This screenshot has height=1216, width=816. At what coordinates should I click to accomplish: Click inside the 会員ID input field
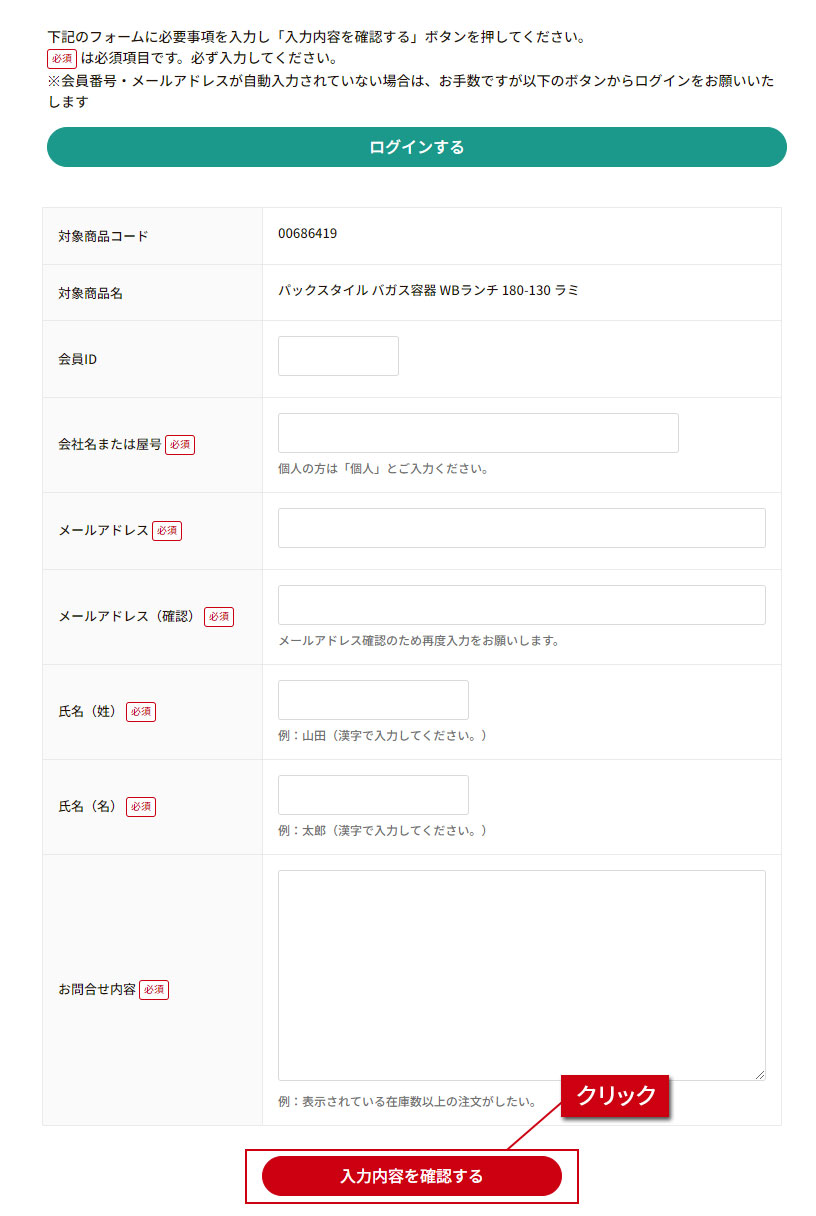[x=338, y=356]
